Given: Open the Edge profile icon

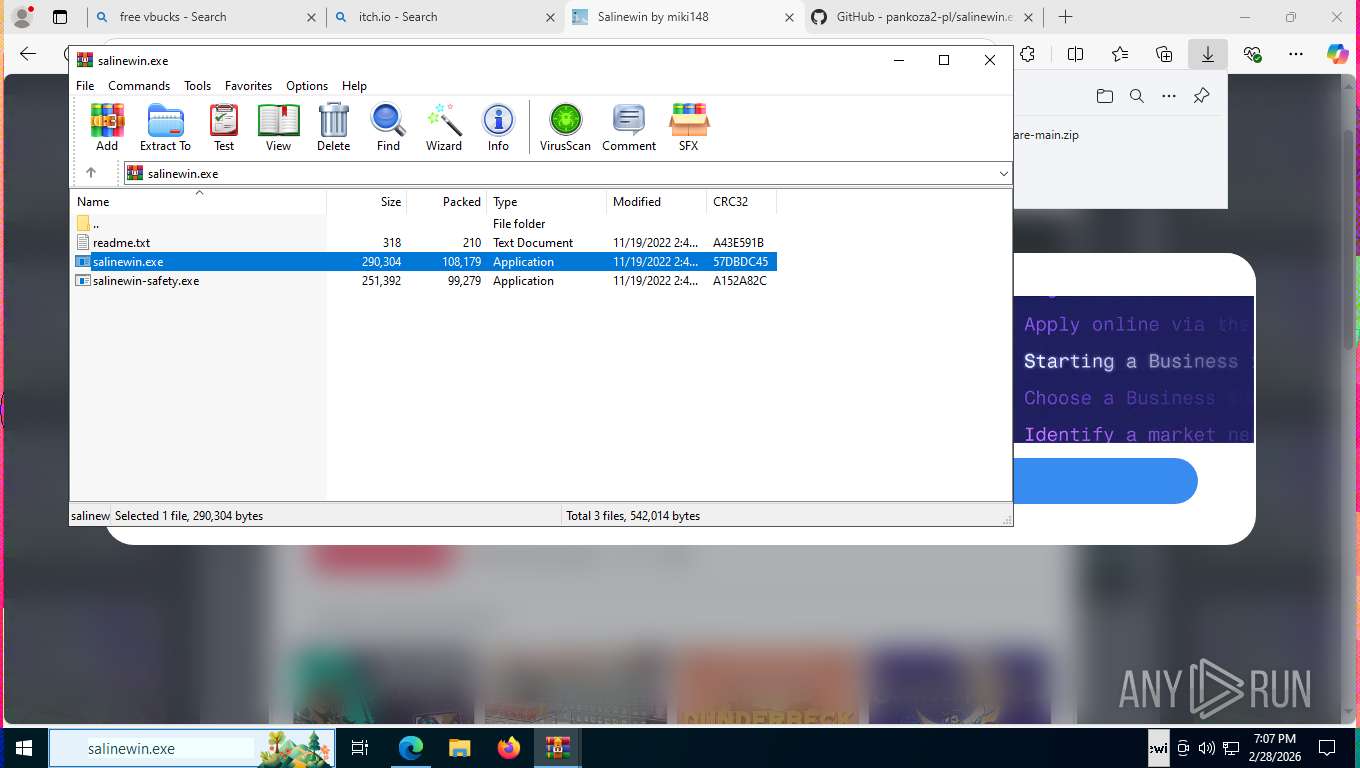Looking at the screenshot, I should point(21,17).
